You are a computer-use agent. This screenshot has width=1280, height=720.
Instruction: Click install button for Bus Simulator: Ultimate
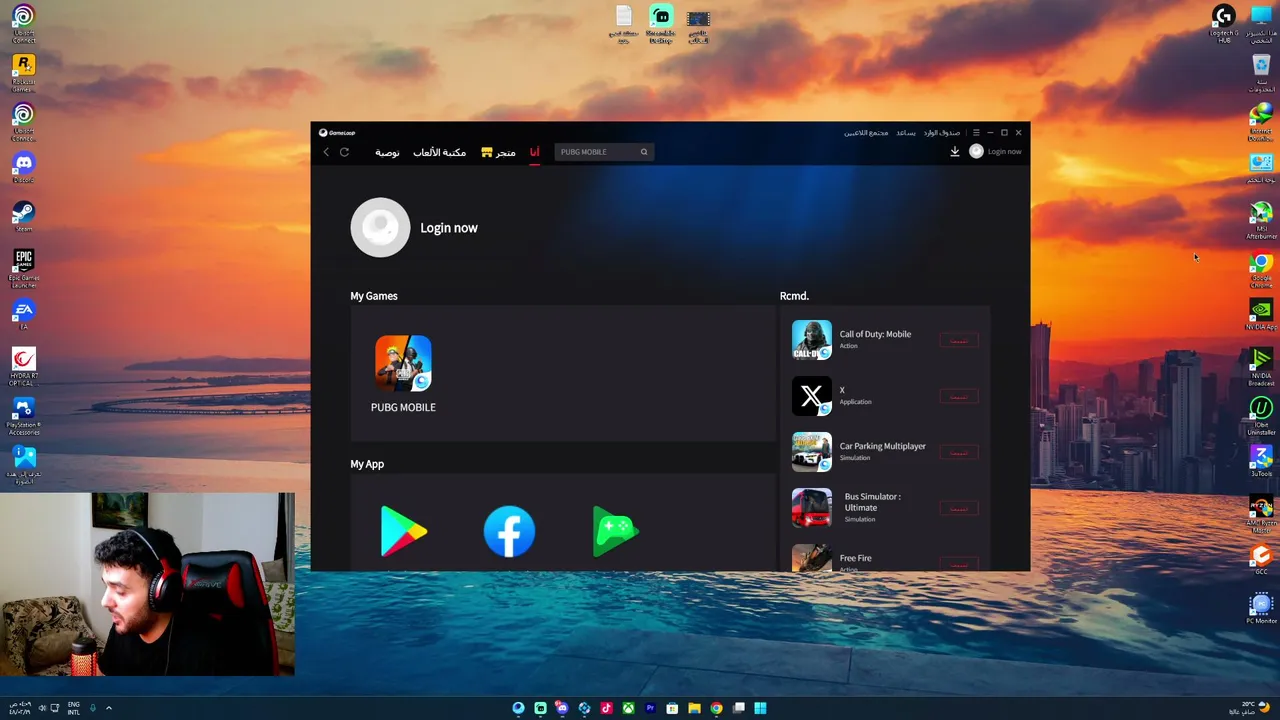coord(958,509)
